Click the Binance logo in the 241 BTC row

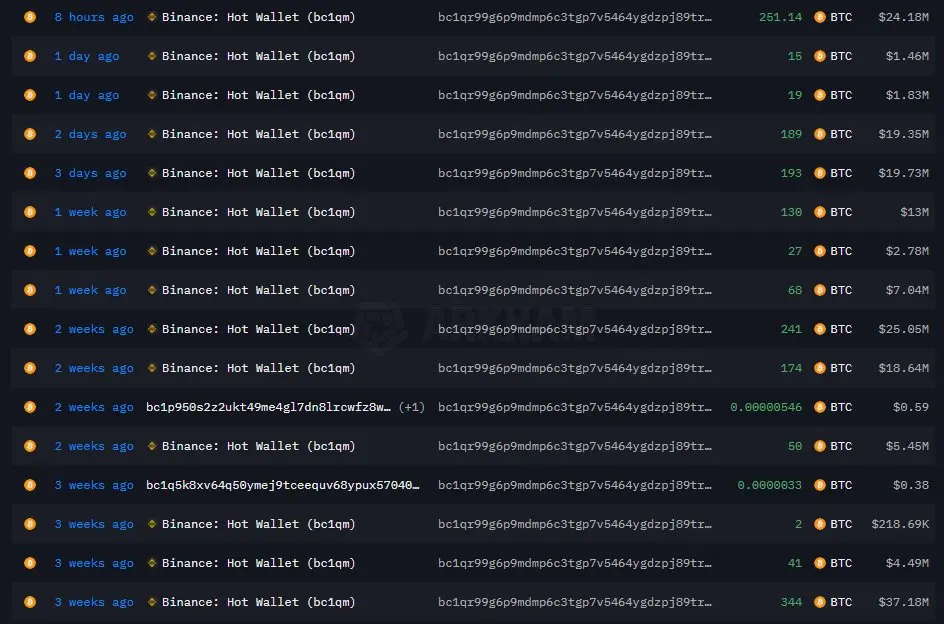coord(152,329)
